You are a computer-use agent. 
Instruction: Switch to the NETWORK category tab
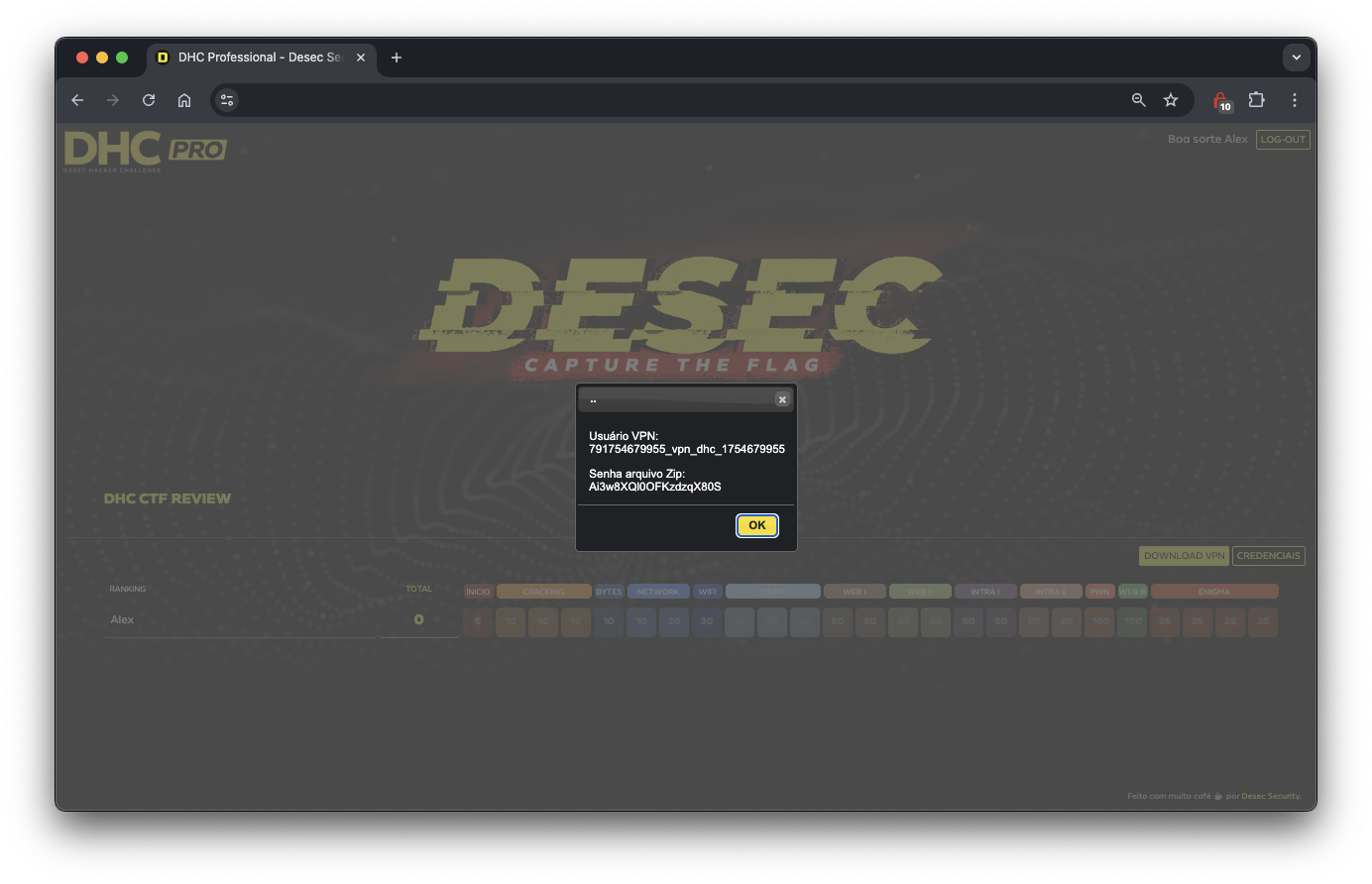[658, 591]
